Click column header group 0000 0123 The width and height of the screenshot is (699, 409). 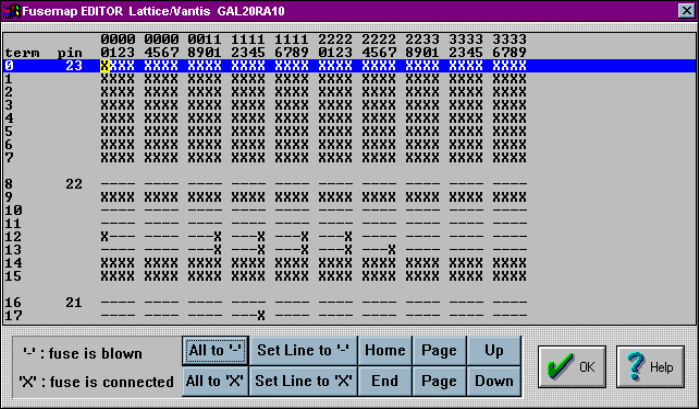(118, 46)
